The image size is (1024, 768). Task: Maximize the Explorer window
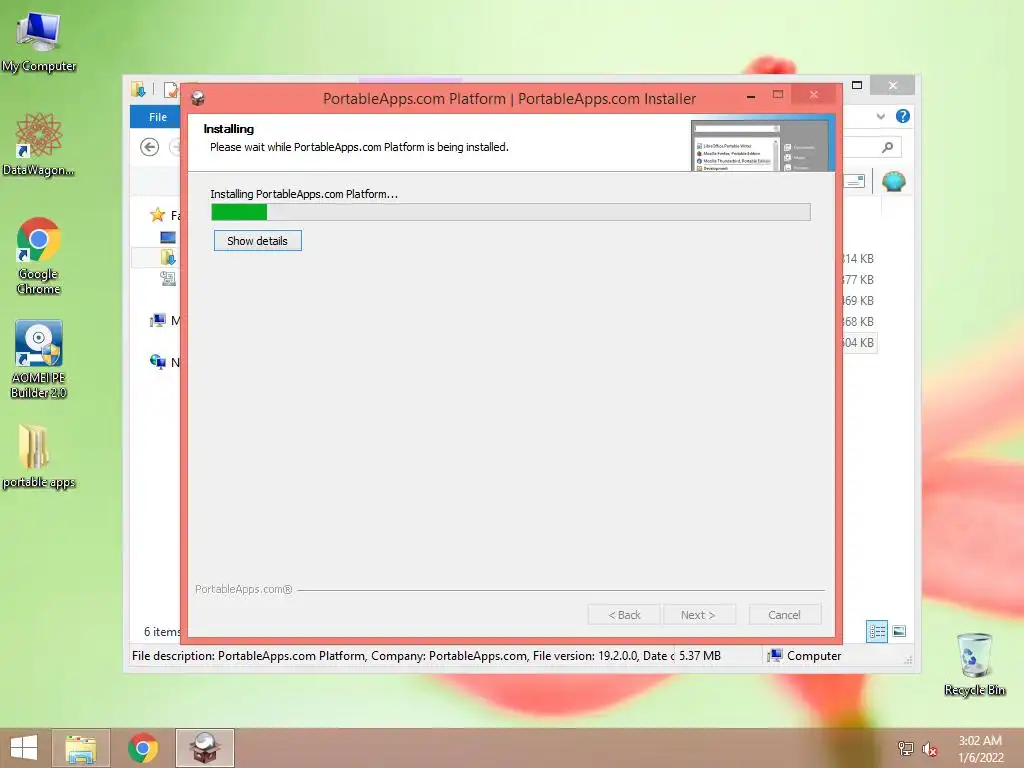coord(857,85)
